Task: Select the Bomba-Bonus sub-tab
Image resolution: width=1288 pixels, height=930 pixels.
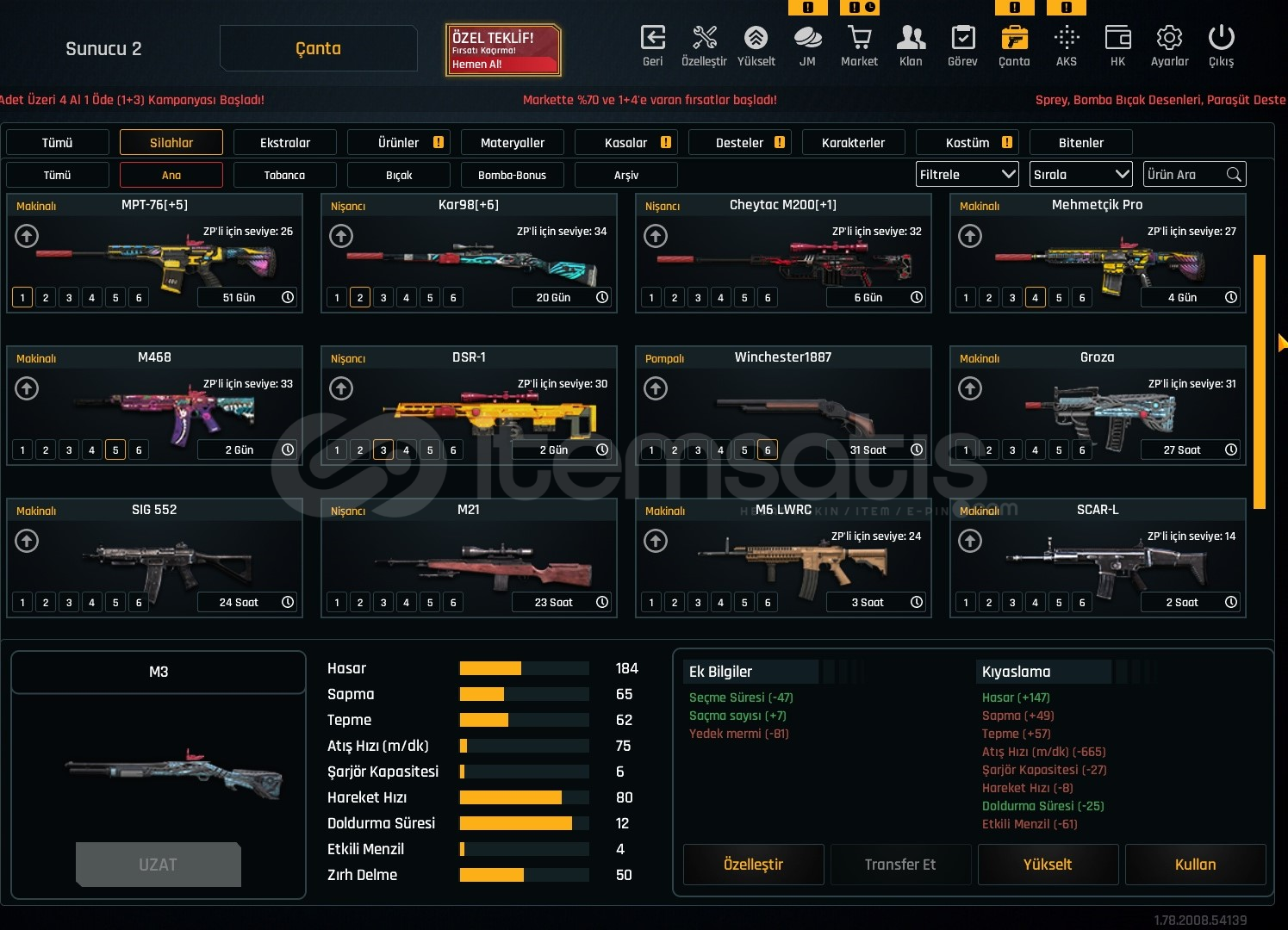Action: pos(513,175)
